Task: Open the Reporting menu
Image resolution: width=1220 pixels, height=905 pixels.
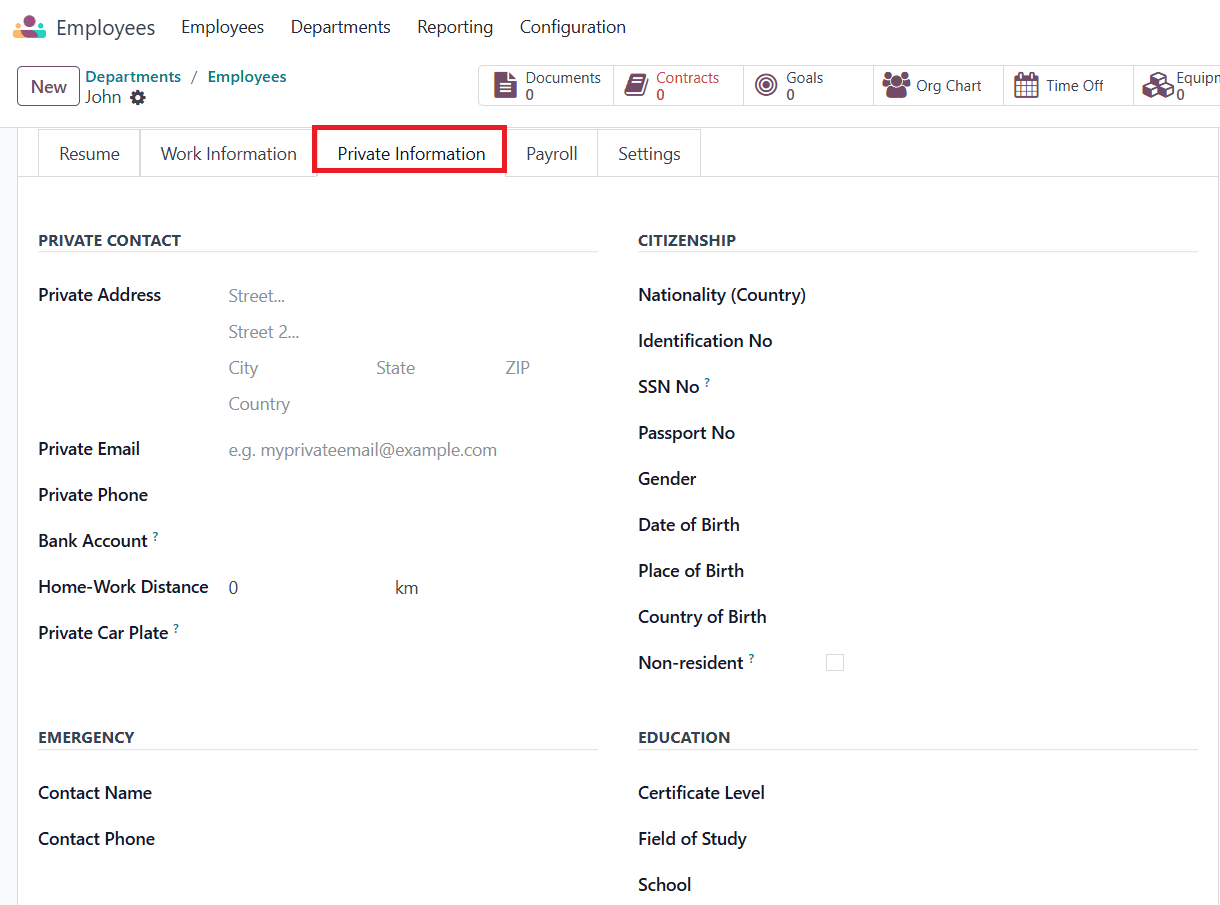Action: tap(455, 27)
